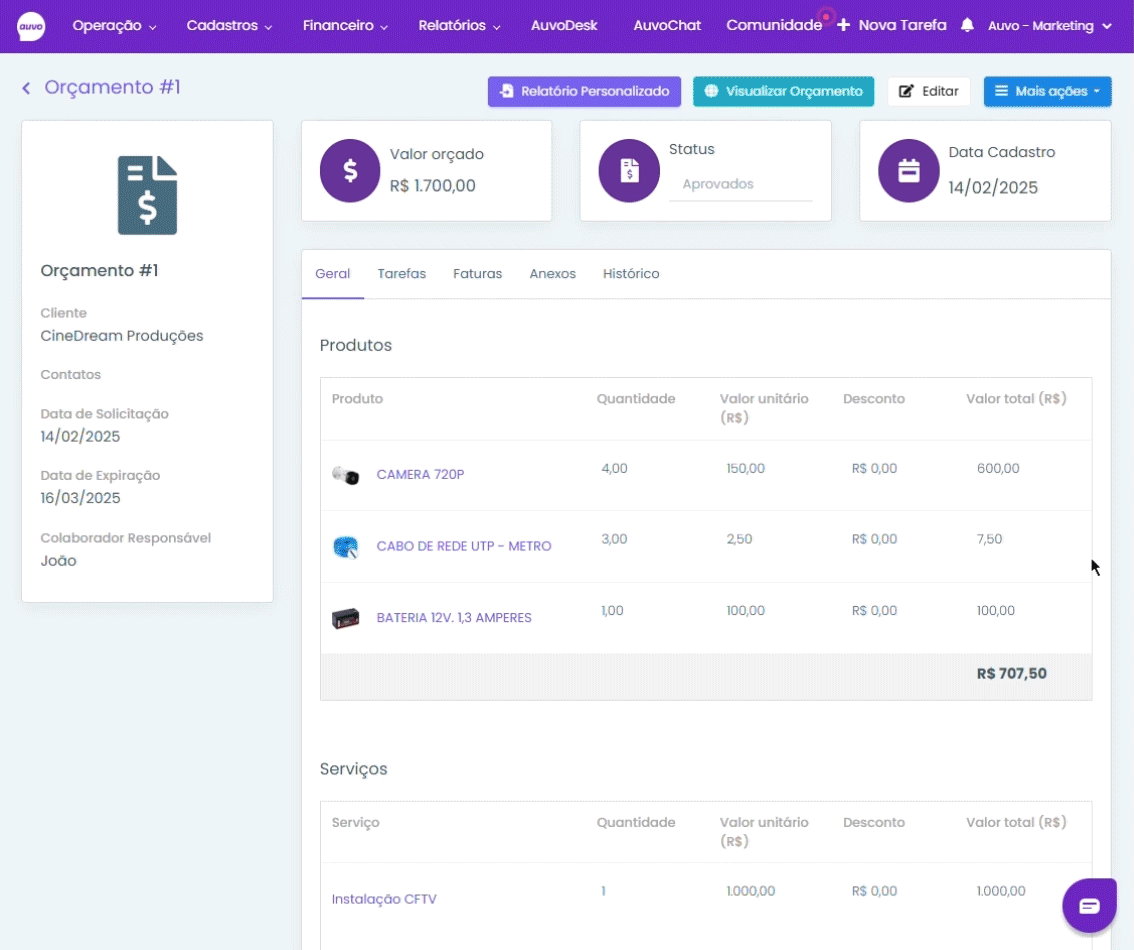Expand the Operação menu

[114, 26]
